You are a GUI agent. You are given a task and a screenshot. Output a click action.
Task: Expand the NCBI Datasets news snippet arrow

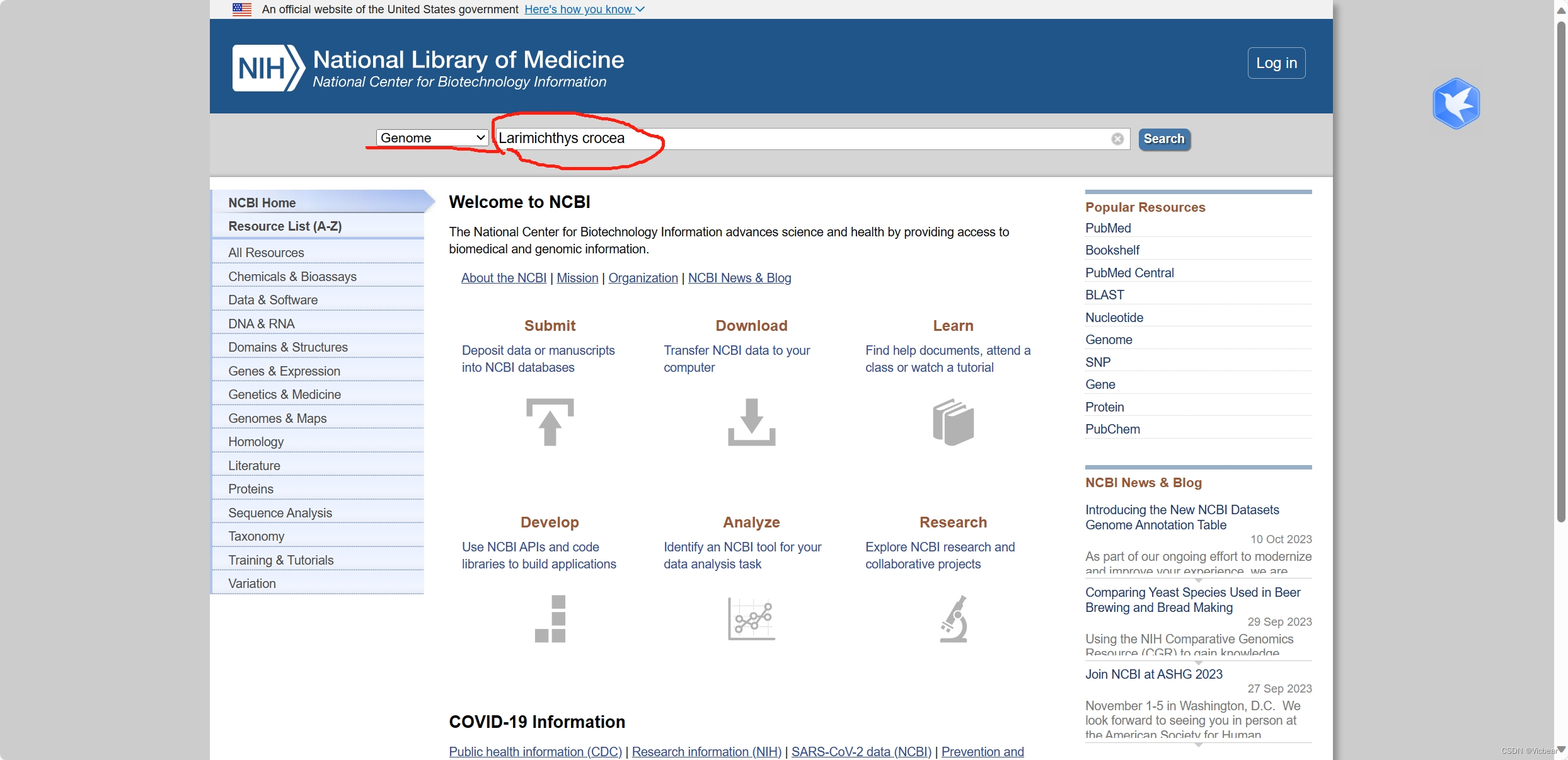(1198, 580)
